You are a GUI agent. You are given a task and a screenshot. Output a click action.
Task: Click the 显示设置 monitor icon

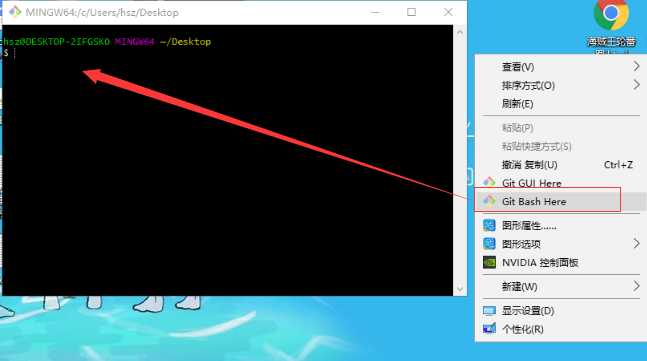pyautogui.click(x=489, y=311)
